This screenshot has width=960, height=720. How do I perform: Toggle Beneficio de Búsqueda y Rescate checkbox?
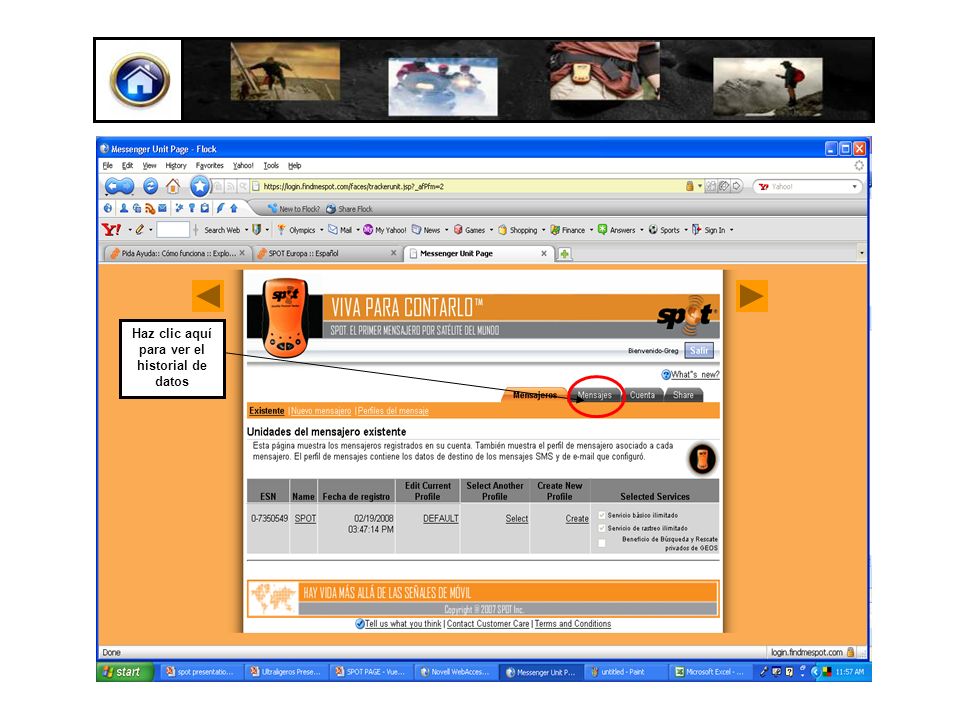(x=602, y=544)
